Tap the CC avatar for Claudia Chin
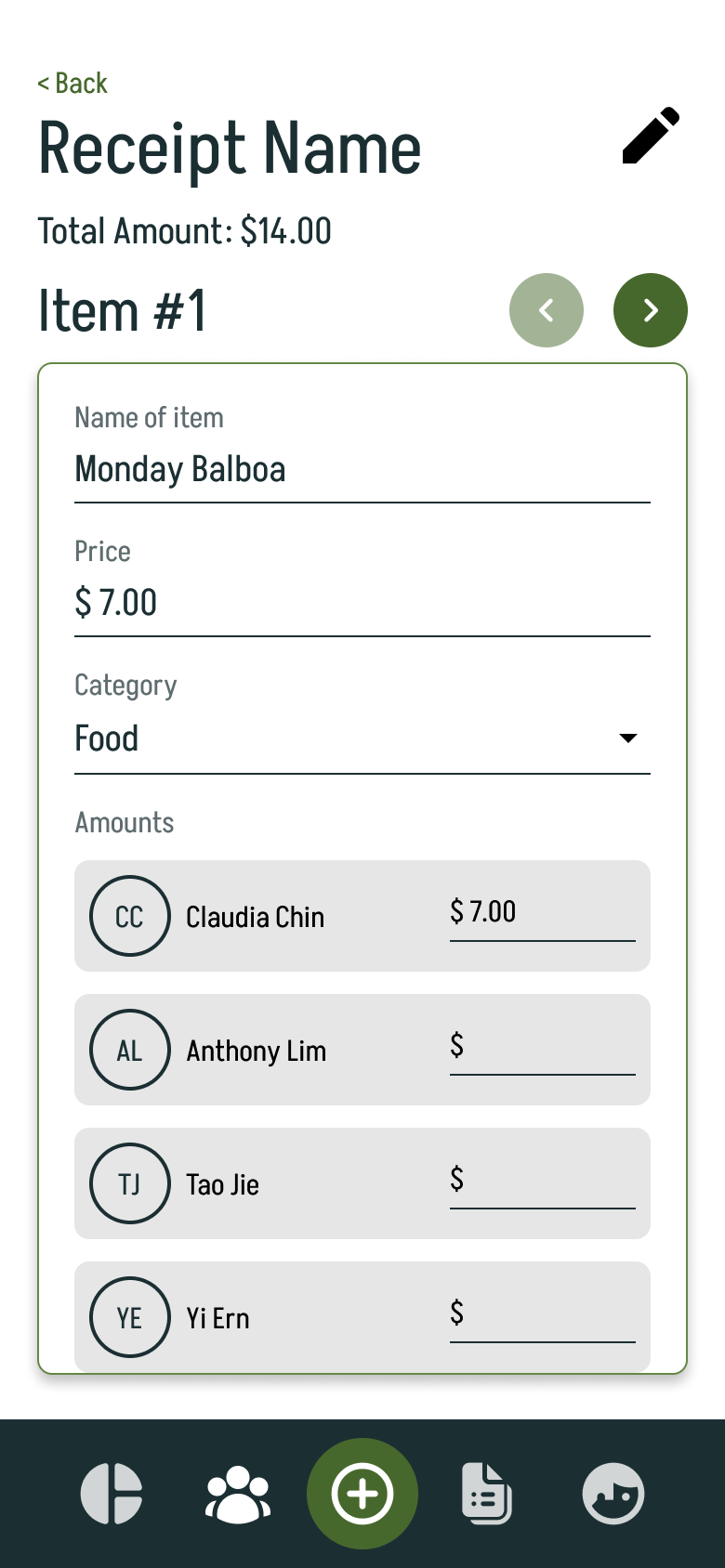This screenshot has height=1568, width=725. point(130,916)
